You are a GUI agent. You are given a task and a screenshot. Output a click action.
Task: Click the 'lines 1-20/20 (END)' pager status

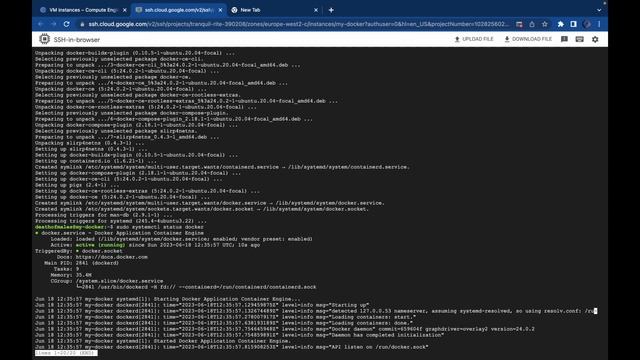pos(66,353)
